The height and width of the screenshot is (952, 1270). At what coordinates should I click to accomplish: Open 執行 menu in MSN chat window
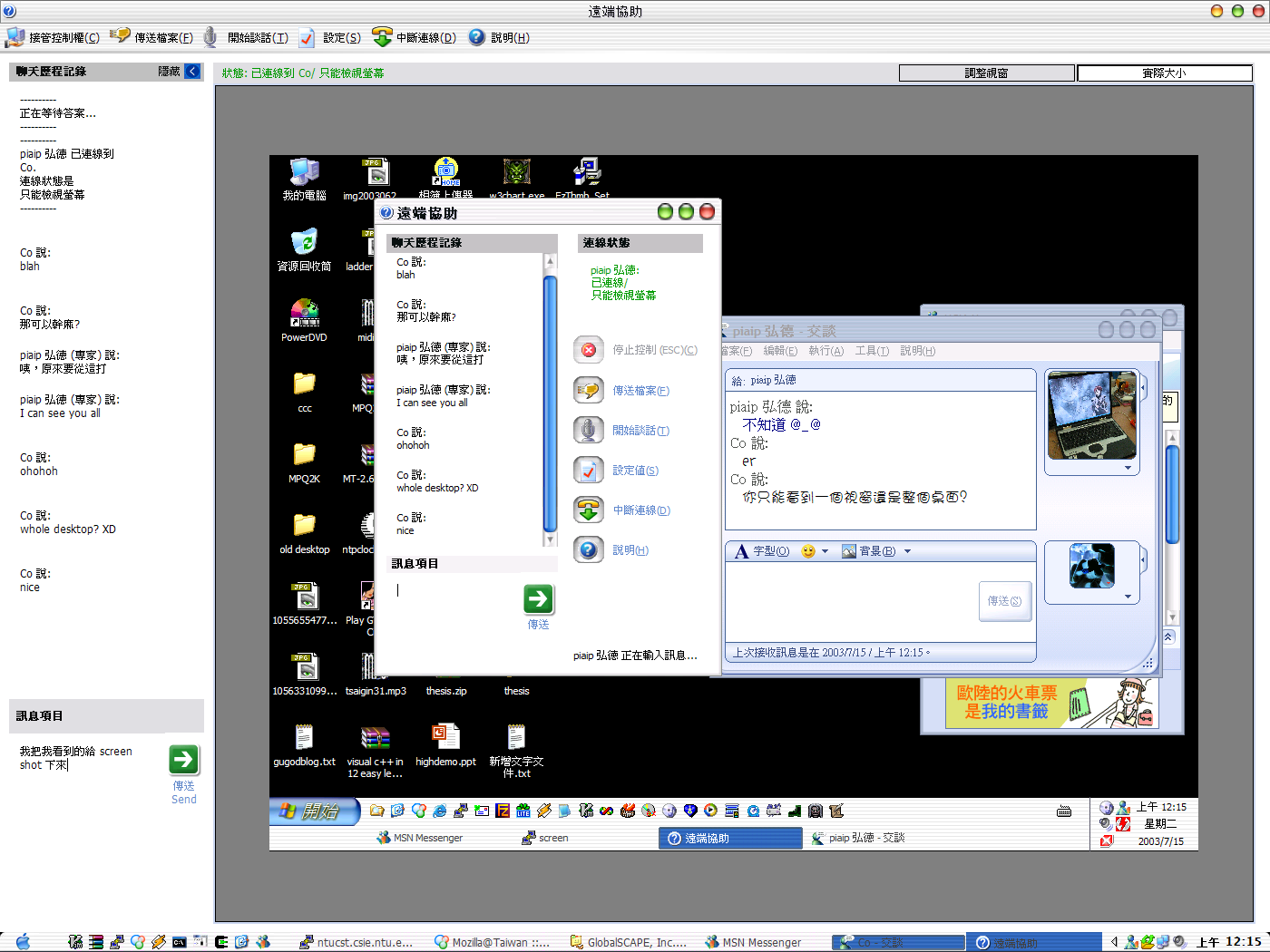826,351
